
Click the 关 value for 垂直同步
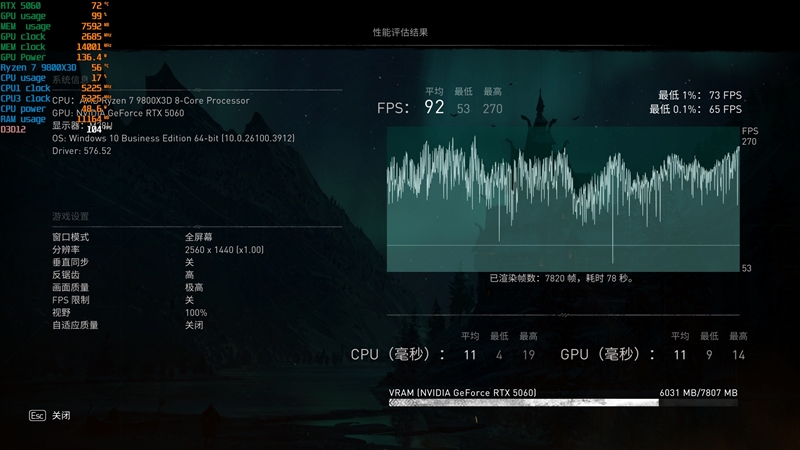point(189,262)
